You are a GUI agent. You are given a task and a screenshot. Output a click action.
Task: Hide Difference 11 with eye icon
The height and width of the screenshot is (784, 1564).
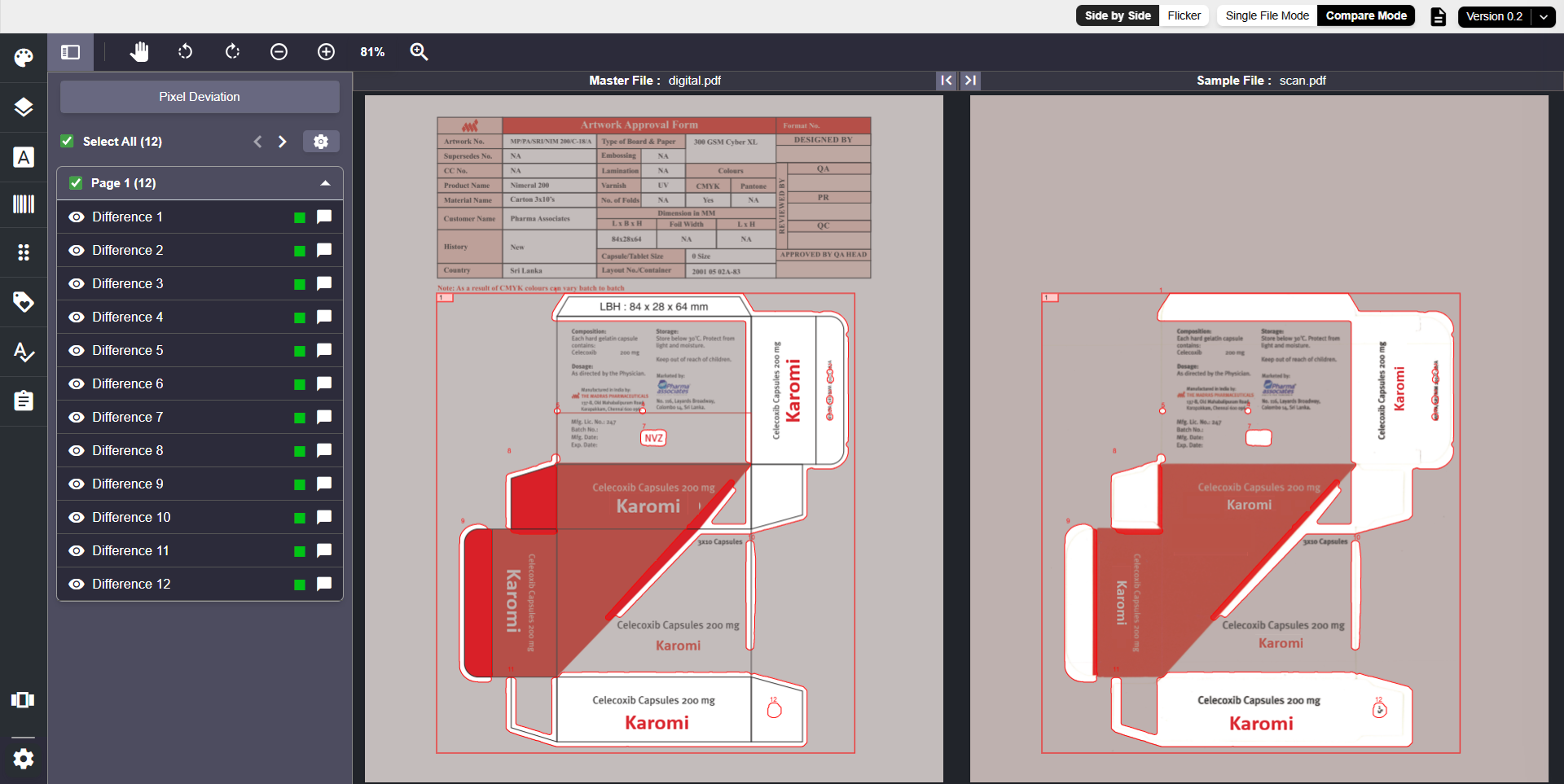77,551
